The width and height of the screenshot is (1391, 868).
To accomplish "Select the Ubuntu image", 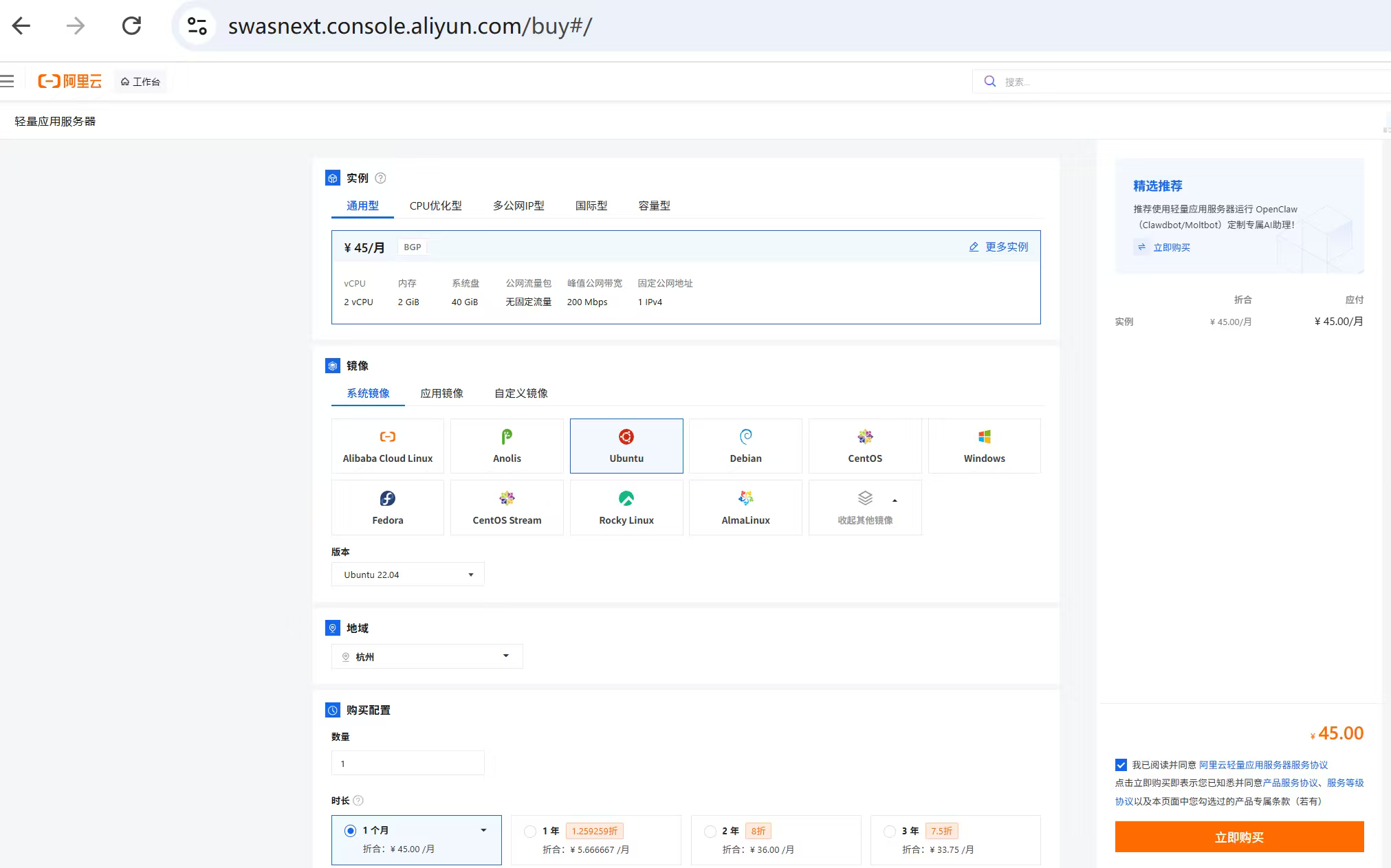I will (x=626, y=446).
